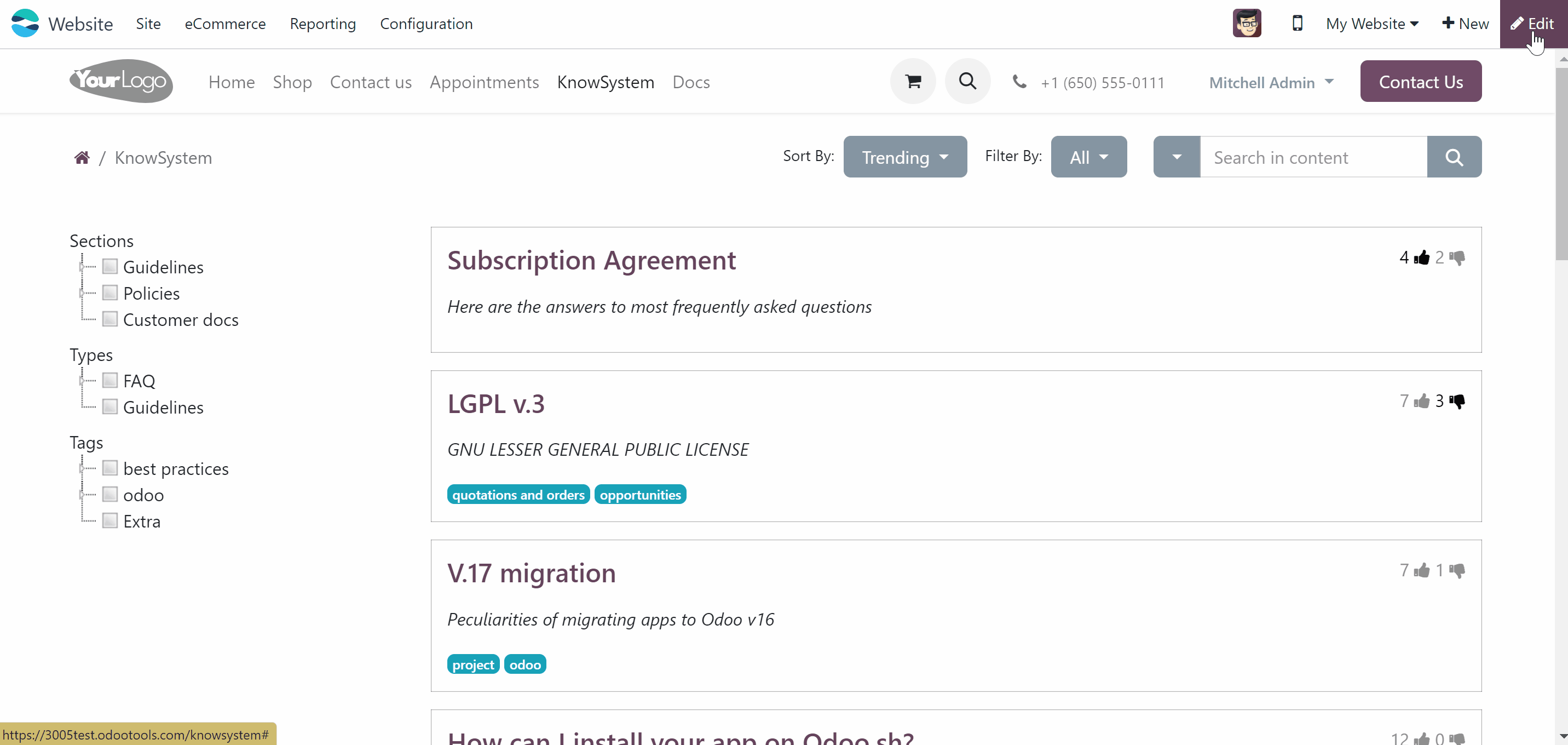Open the My Website switcher dropdown
Viewport: 1568px width, 745px height.
1372,24
